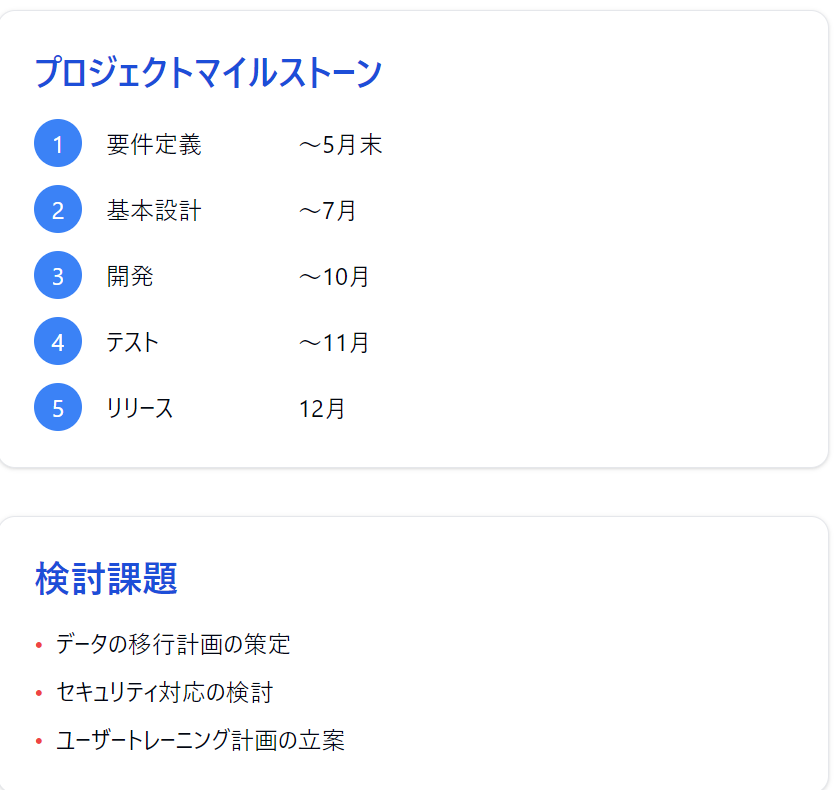836x790 pixels.
Task: Click the プロジェクトマイルストーン heading
Action: (208, 73)
